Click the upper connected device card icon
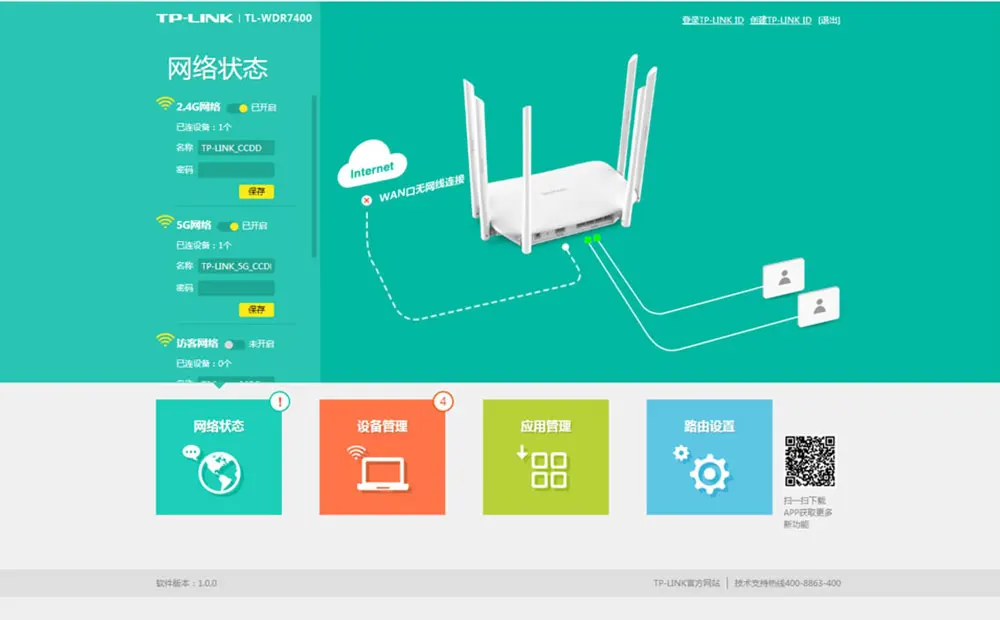 pyautogui.click(x=784, y=278)
